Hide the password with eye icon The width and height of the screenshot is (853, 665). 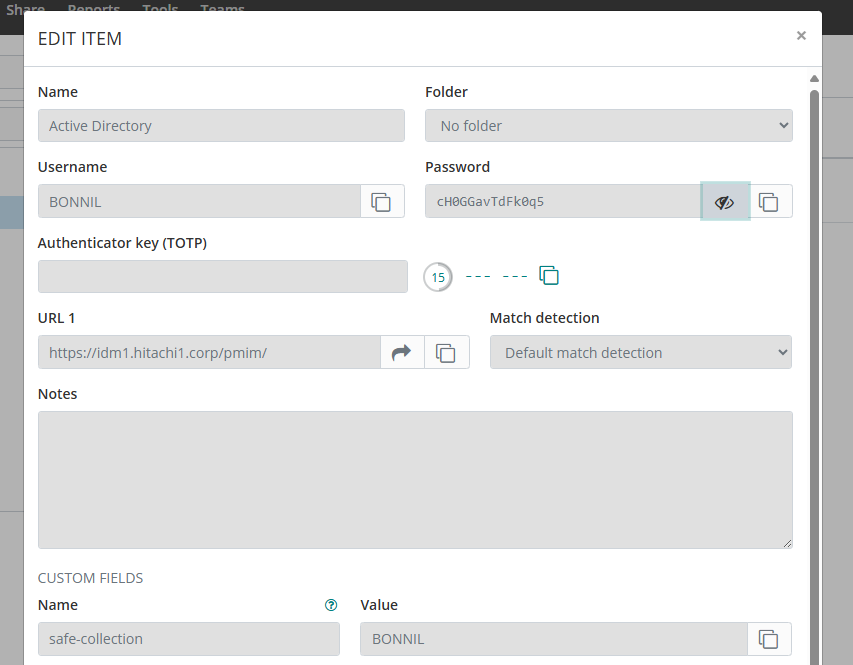(725, 201)
